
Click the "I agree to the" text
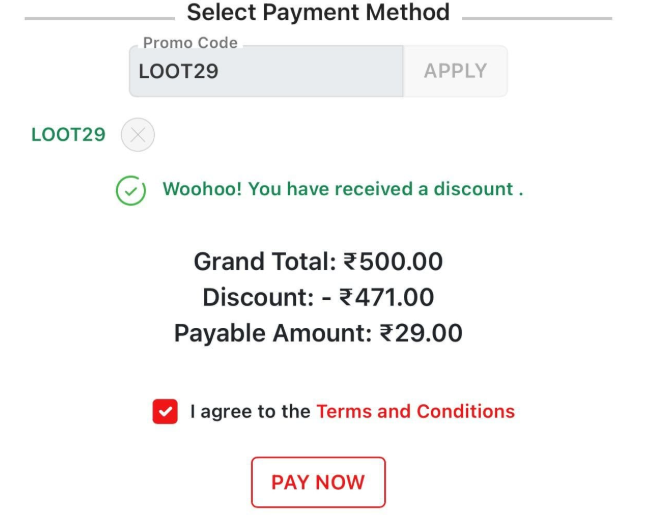tap(250, 411)
